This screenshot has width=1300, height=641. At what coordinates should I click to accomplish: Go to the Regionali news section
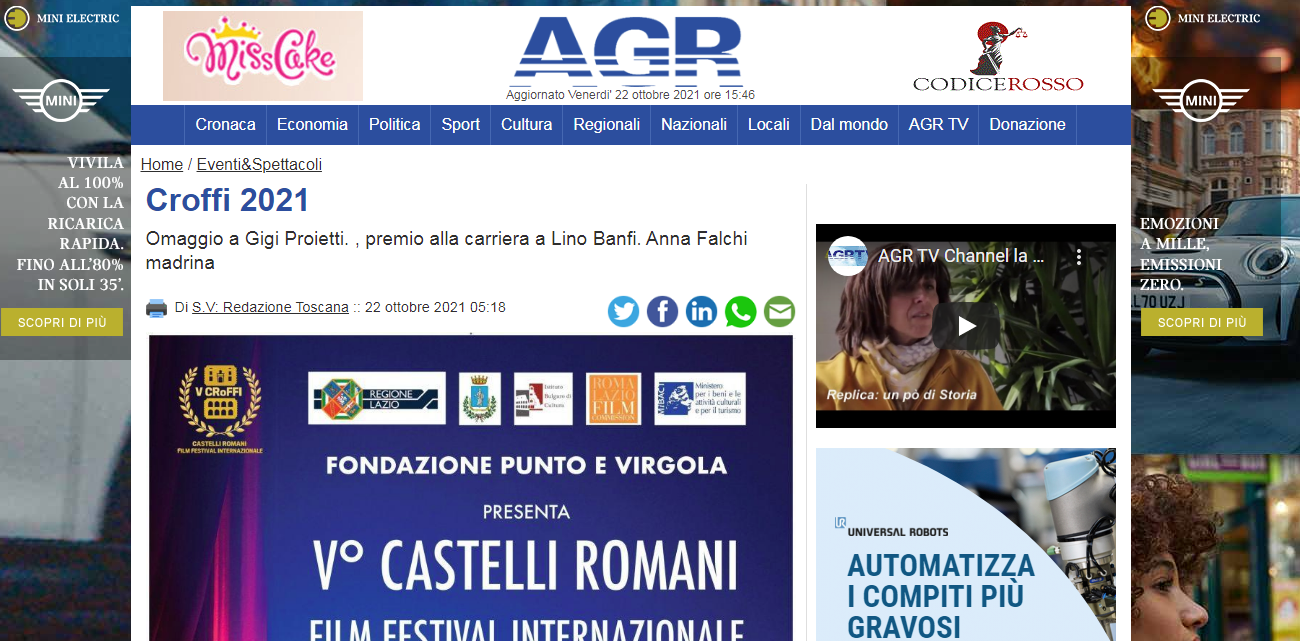tap(606, 125)
